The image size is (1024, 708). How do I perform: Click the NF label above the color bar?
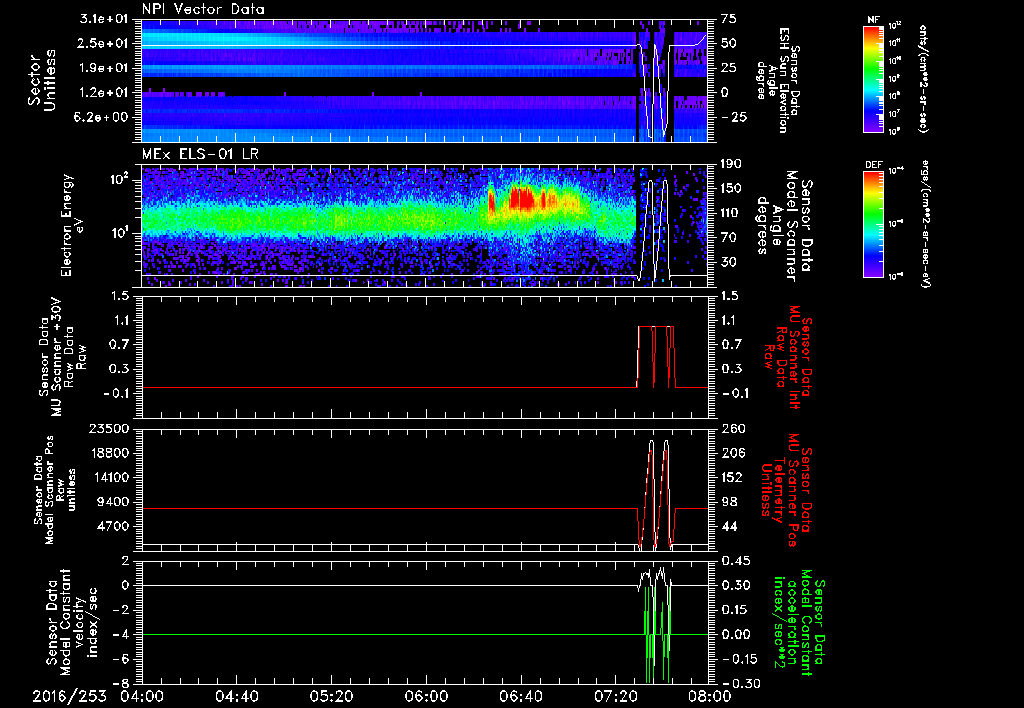[x=873, y=20]
